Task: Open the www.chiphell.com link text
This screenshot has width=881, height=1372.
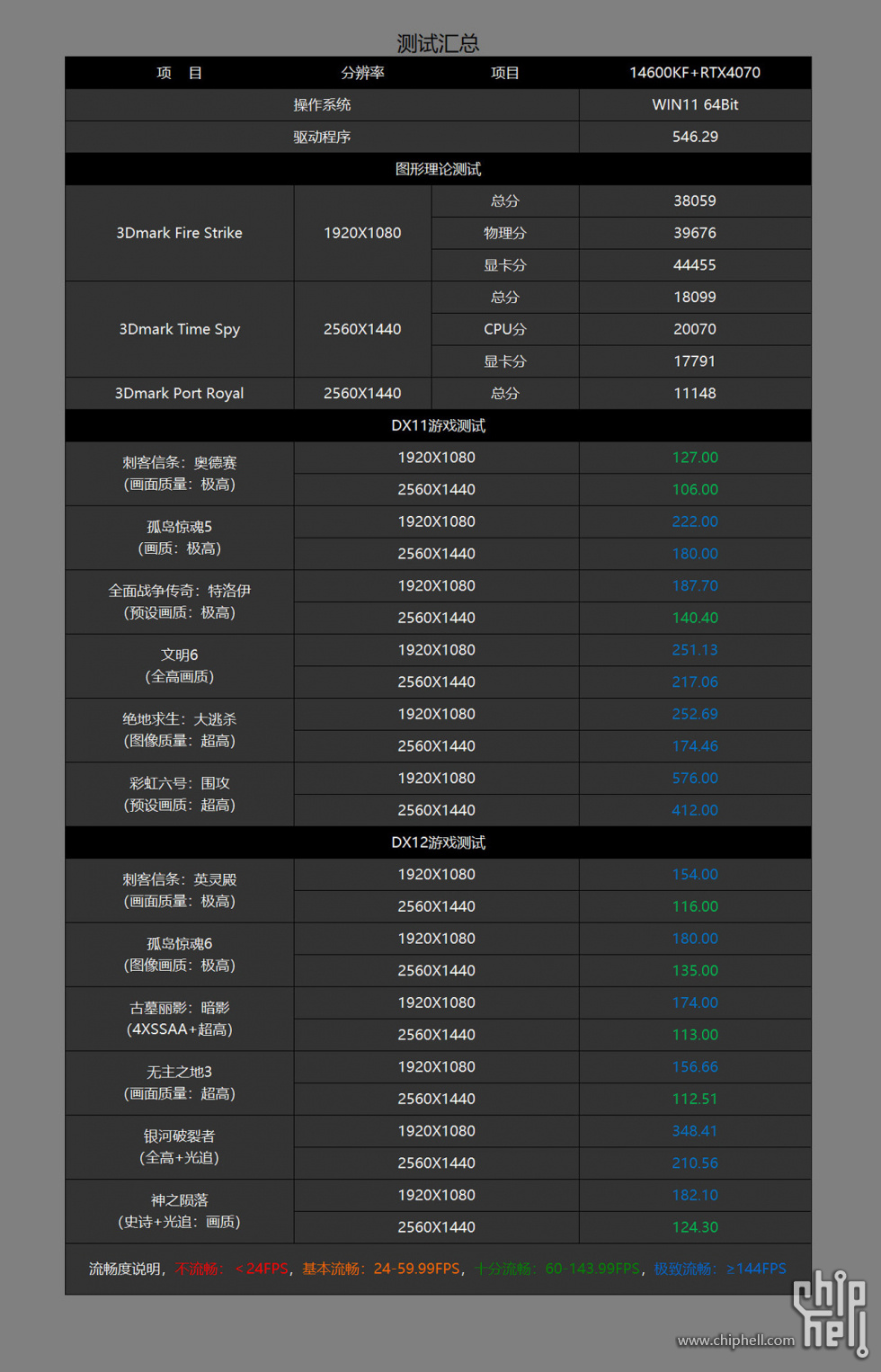Action: click(x=735, y=1341)
